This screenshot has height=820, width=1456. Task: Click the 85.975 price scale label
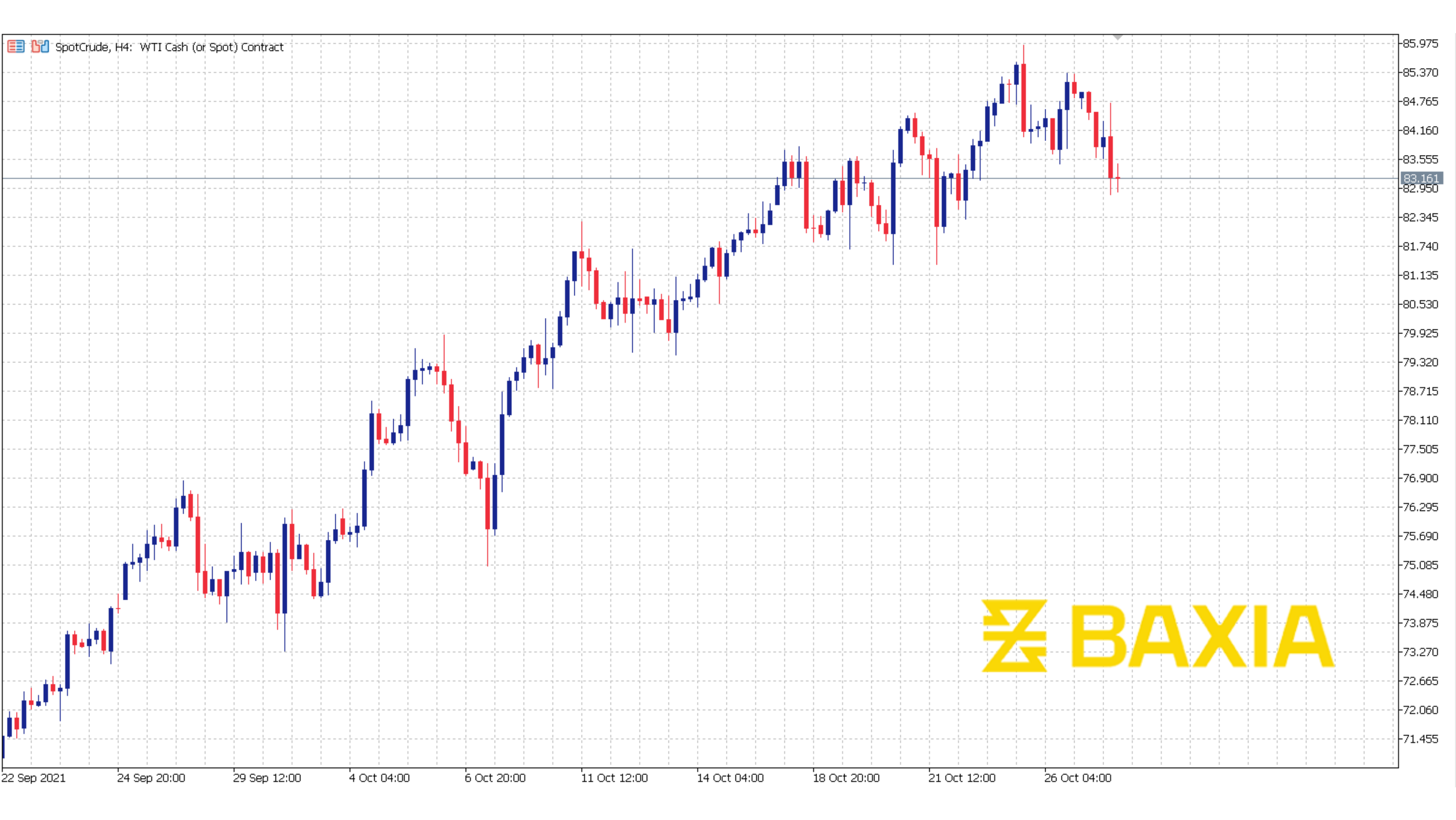pyautogui.click(x=1420, y=43)
